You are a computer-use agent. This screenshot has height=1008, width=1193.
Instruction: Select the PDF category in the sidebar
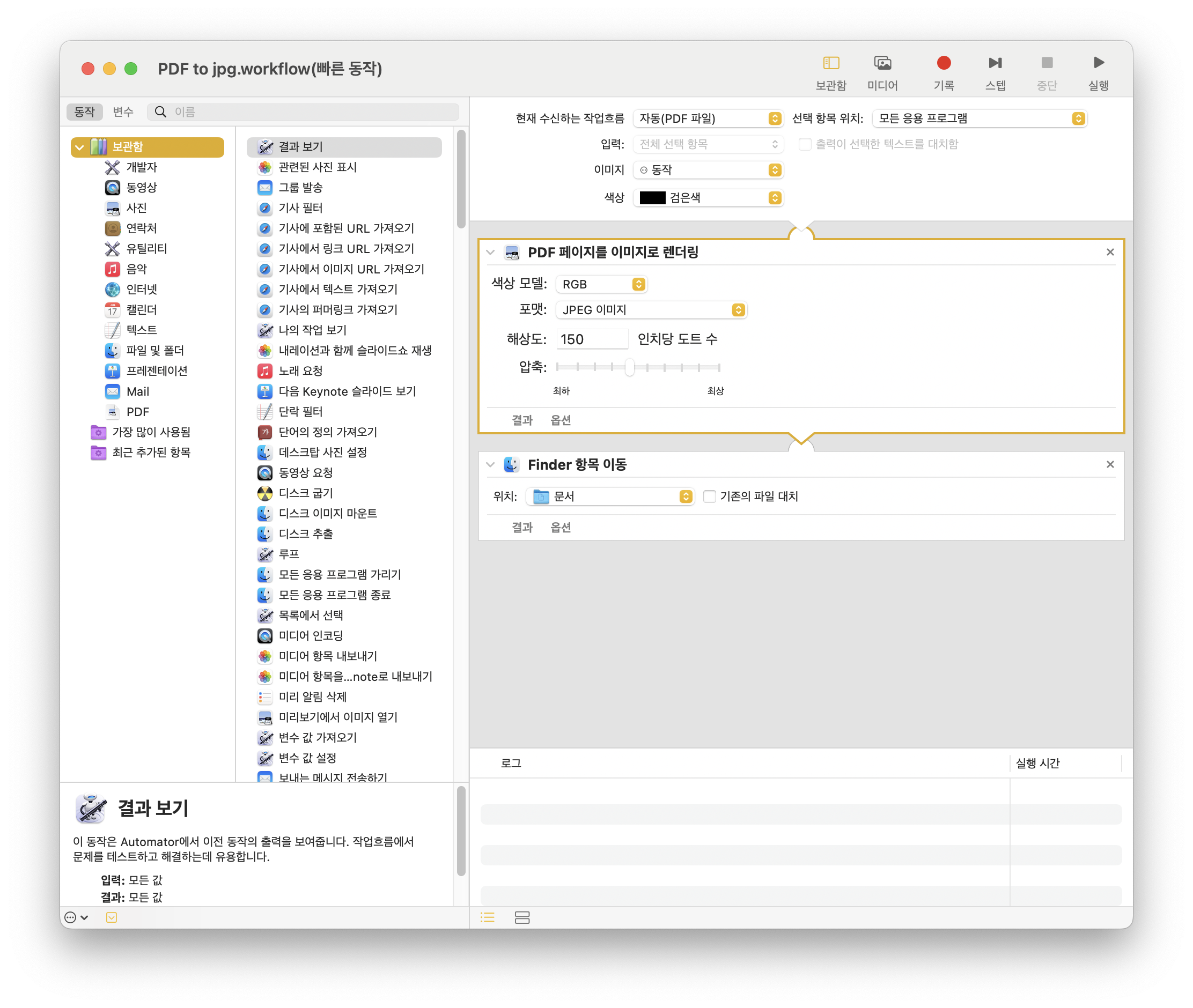click(137, 411)
